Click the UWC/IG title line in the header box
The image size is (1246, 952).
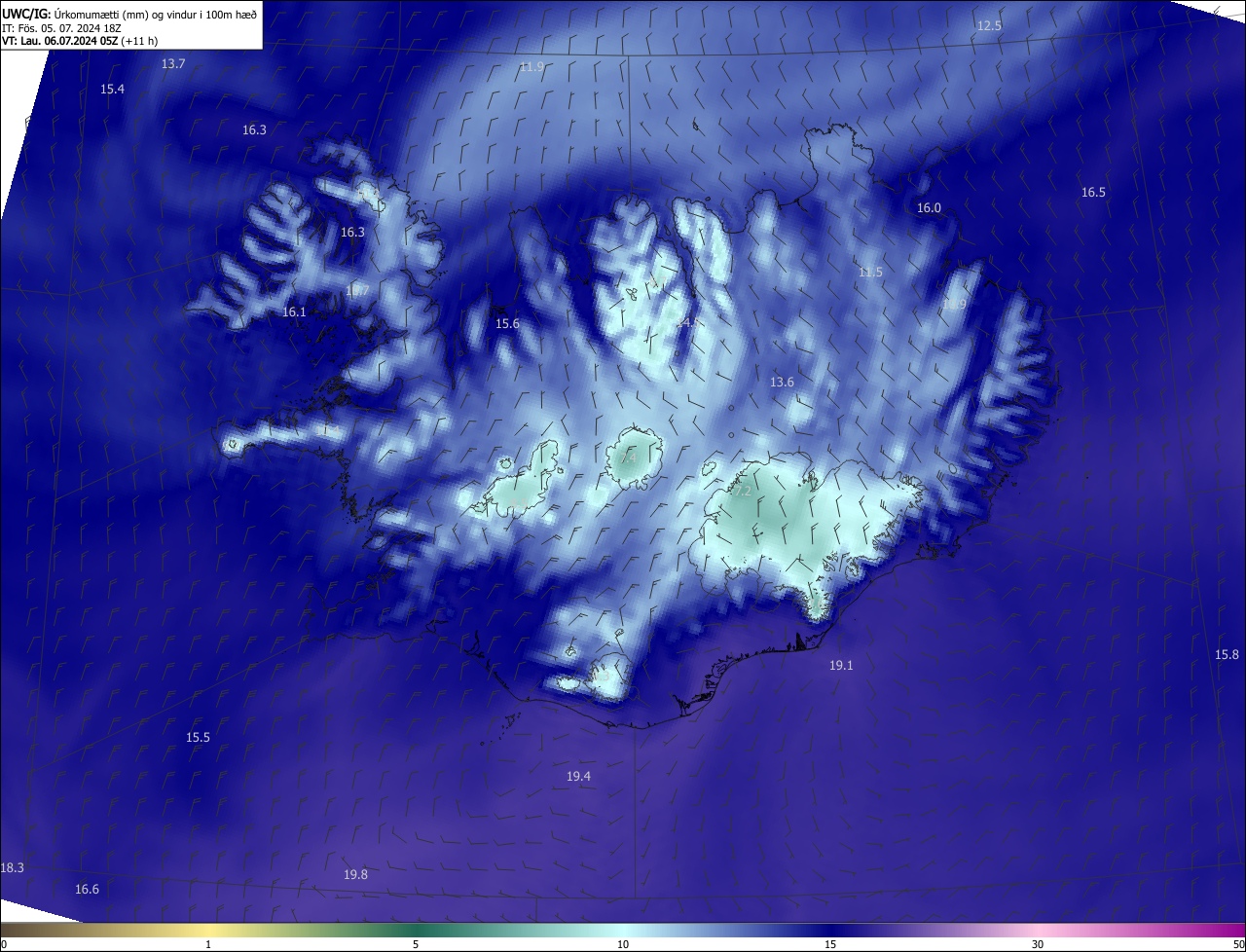[129, 13]
